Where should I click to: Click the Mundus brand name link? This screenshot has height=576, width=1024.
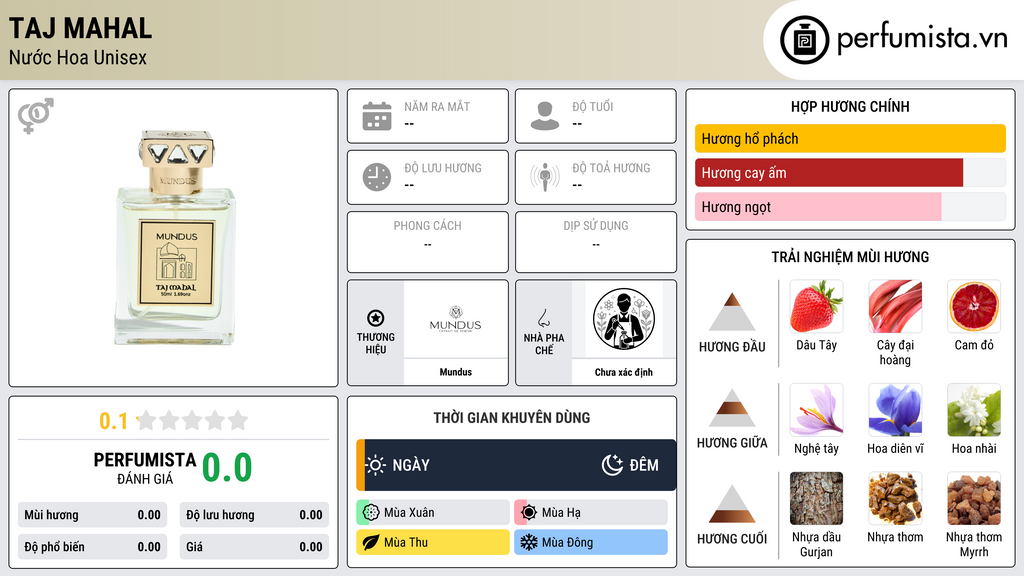coord(455,372)
